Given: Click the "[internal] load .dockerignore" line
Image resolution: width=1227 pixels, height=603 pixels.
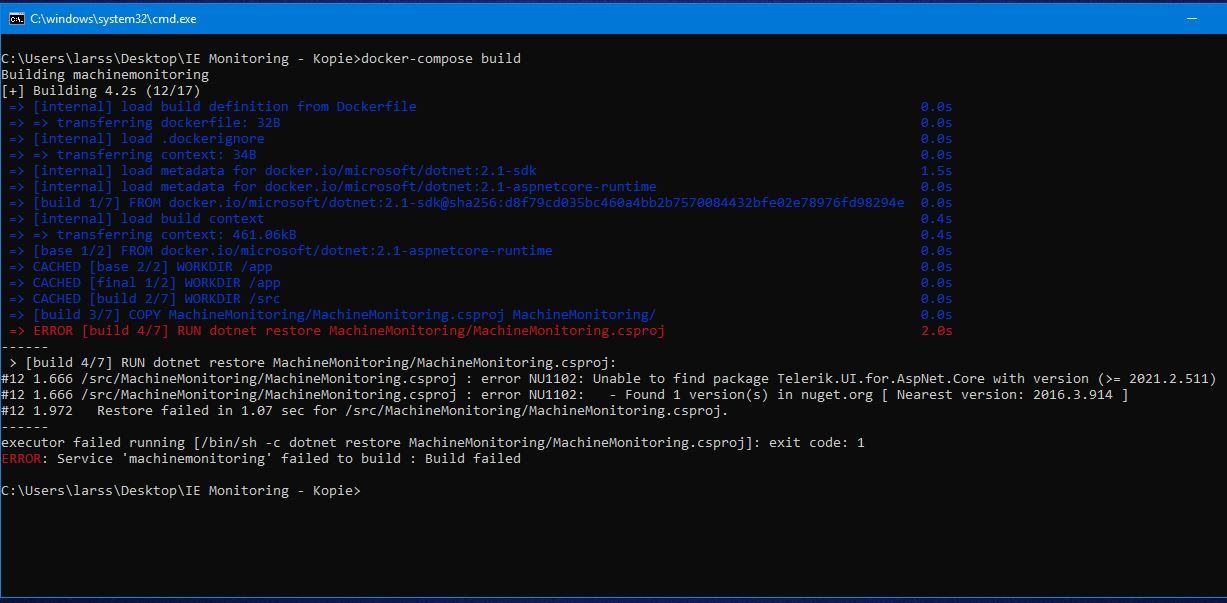Looking at the screenshot, I should pyautogui.click(x=148, y=139).
